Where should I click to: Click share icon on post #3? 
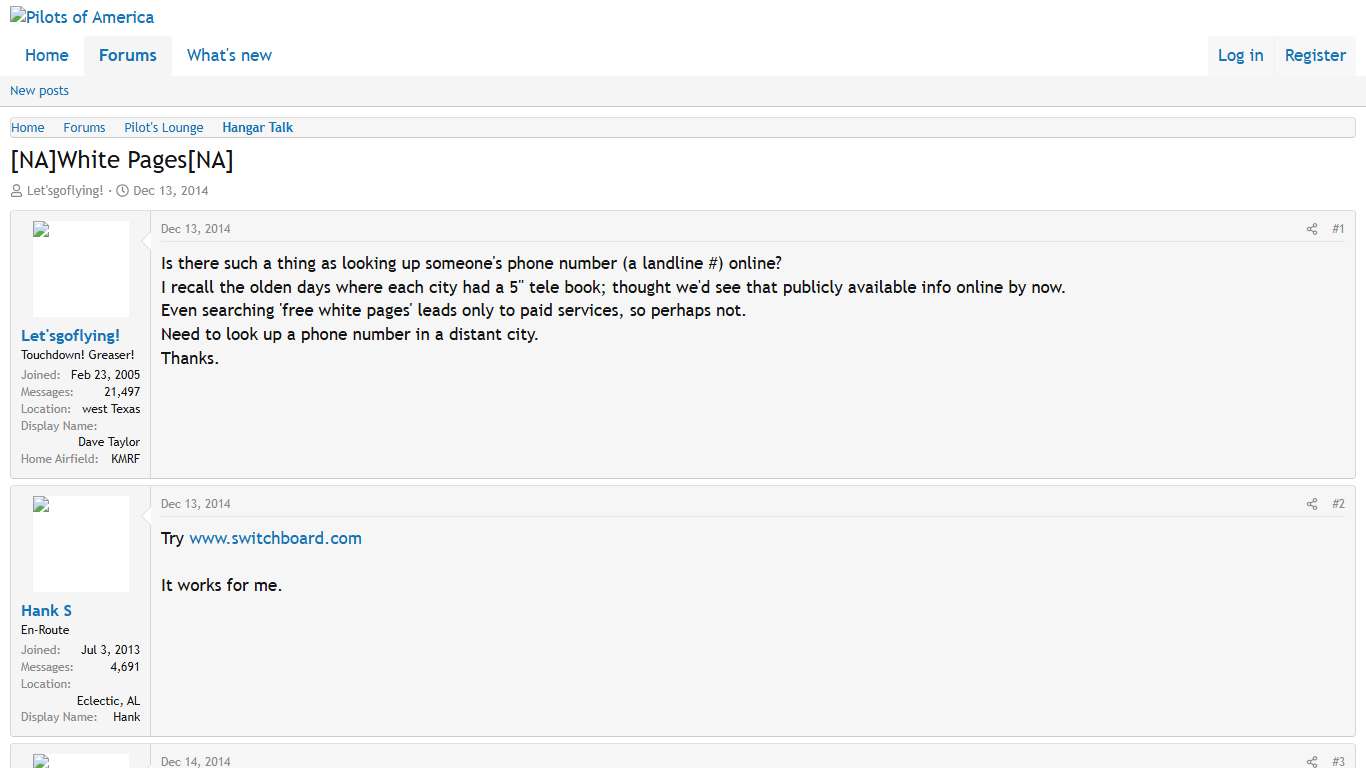click(1312, 762)
